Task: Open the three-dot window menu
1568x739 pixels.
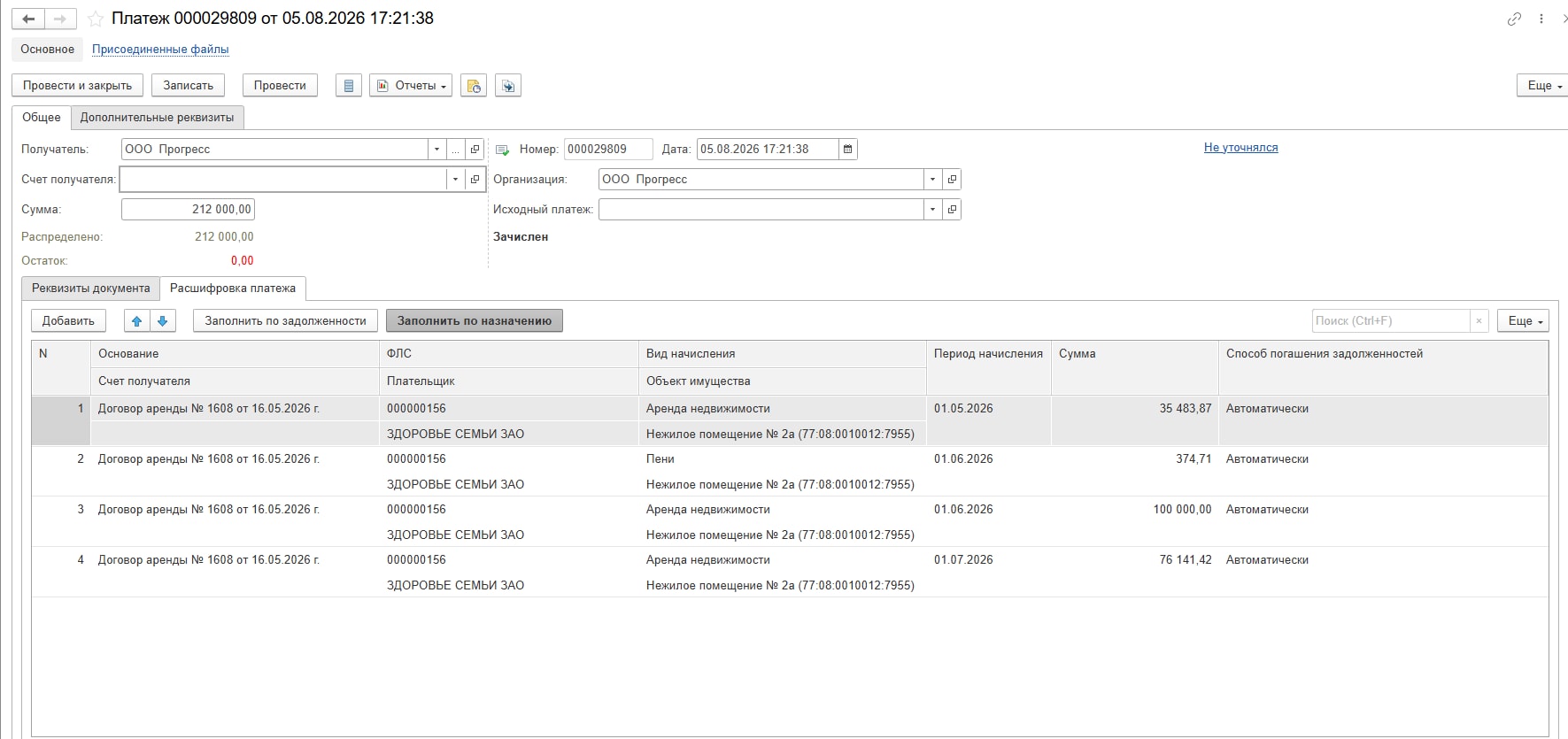Action: click(x=1541, y=19)
